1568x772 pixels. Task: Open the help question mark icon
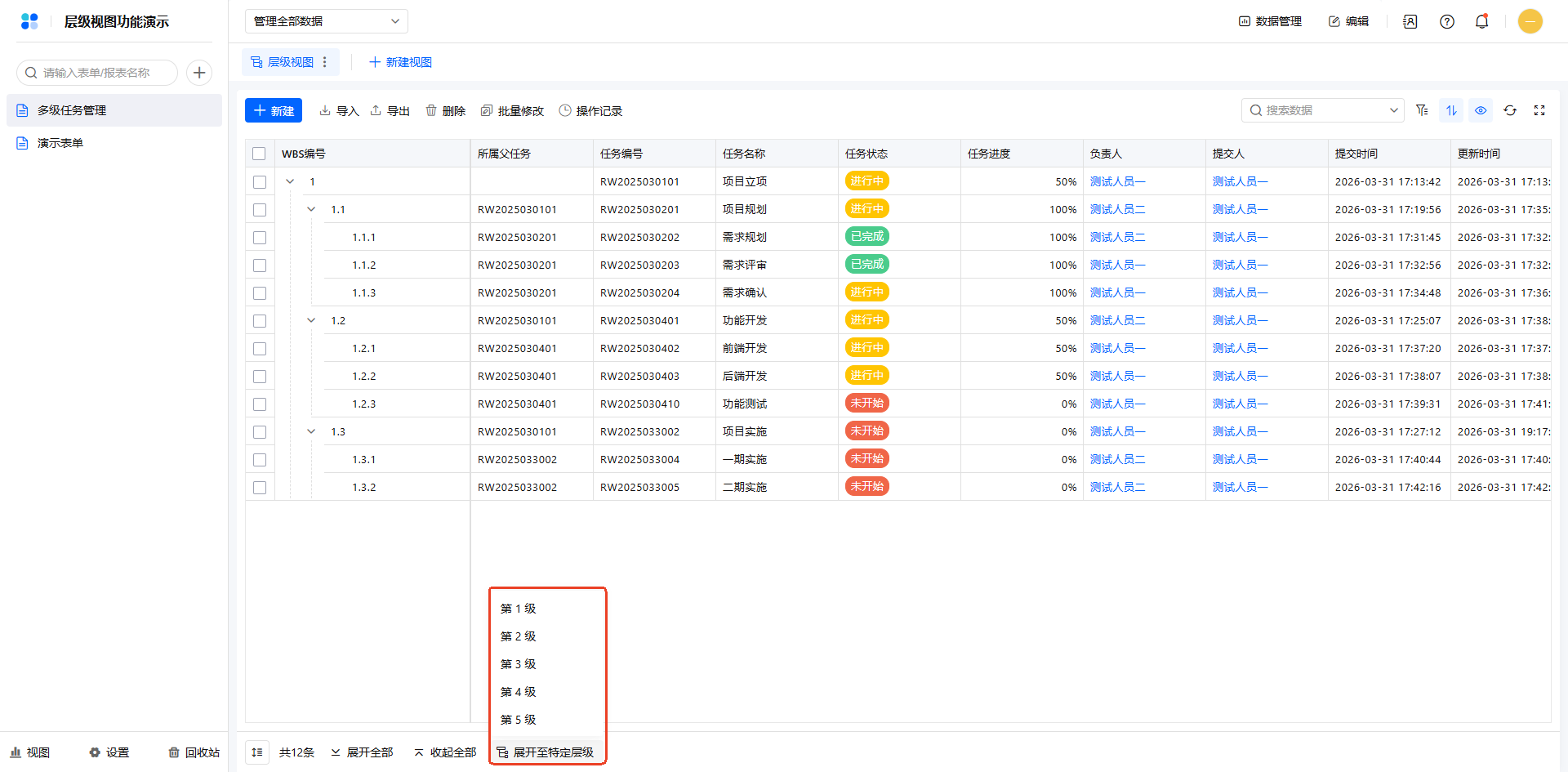(1447, 21)
